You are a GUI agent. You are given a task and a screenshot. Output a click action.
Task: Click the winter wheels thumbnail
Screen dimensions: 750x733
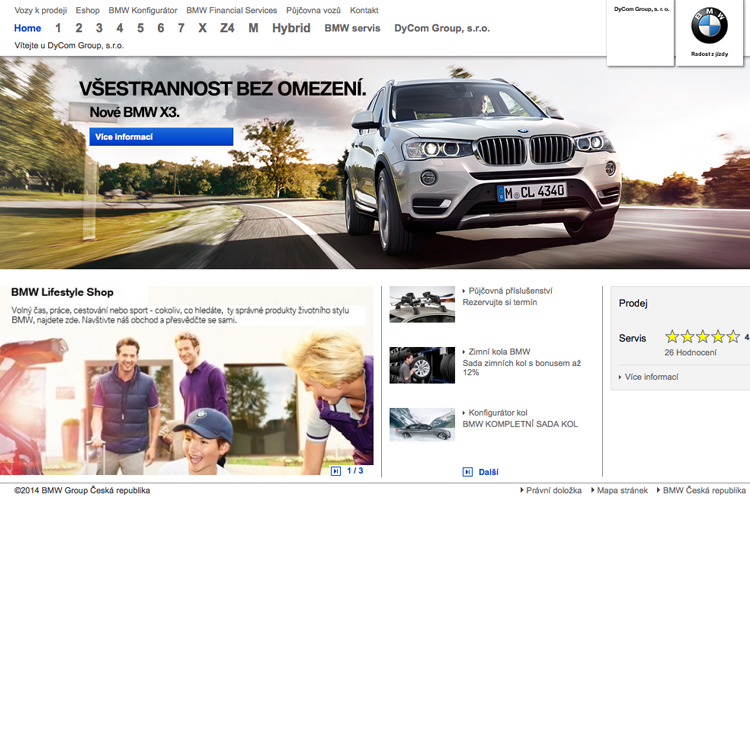(x=422, y=365)
